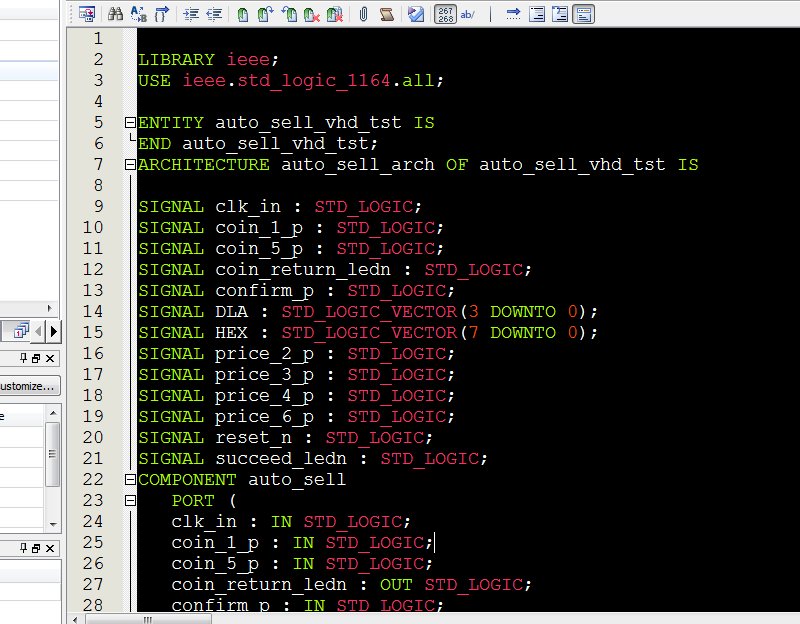Close the side panel with its X button
This screenshot has width=800, height=624.
click(x=50, y=357)
